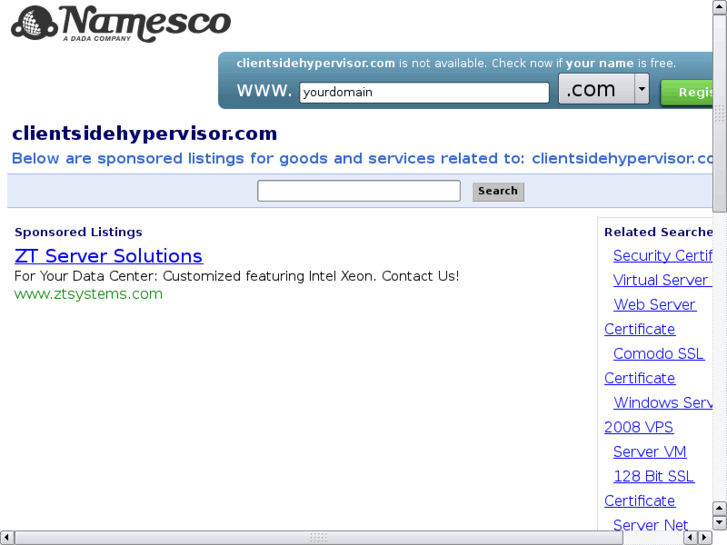Click the sponsored listings search box
The image size is (727, 545).
(x=359, y=191)
